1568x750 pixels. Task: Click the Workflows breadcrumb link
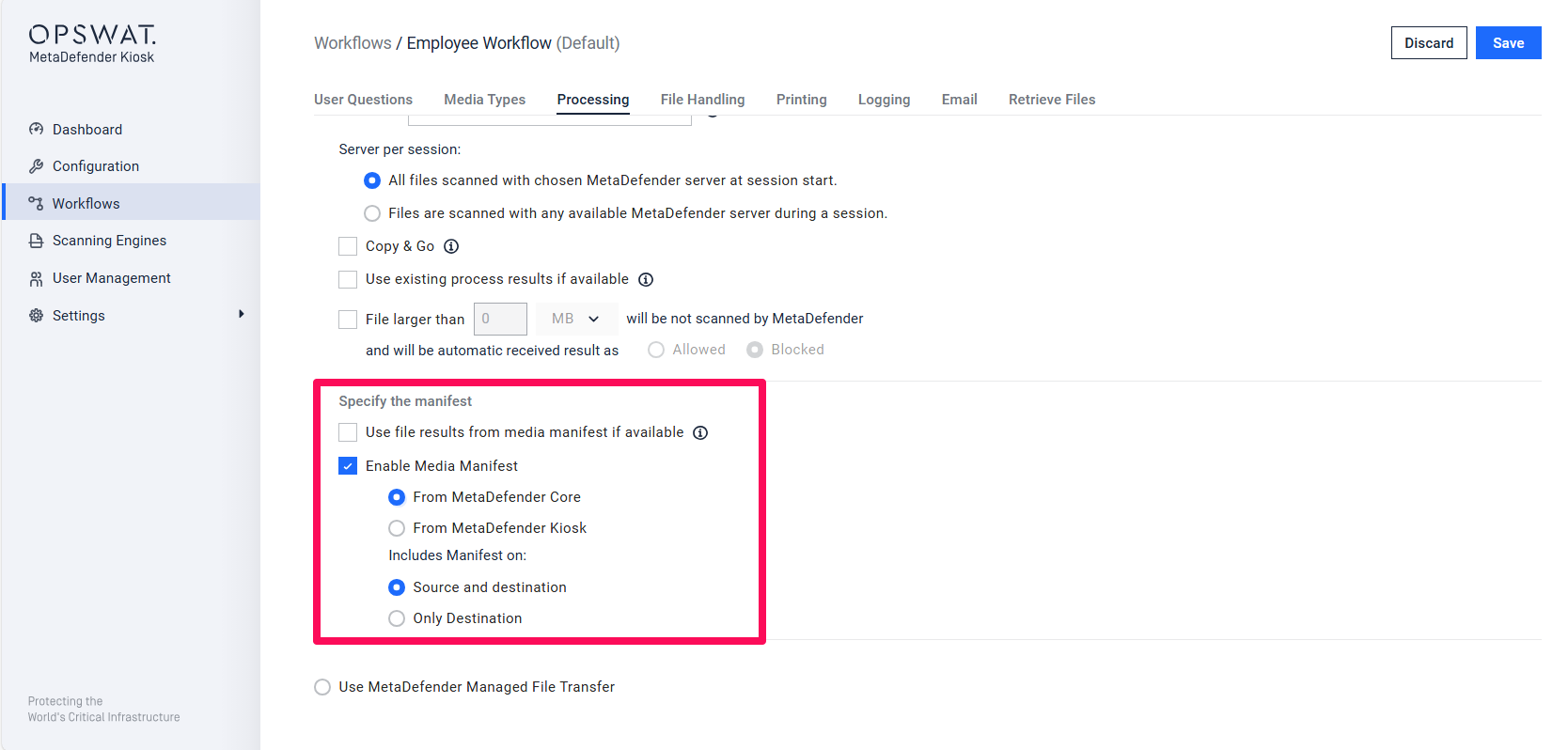pos(353,43)
